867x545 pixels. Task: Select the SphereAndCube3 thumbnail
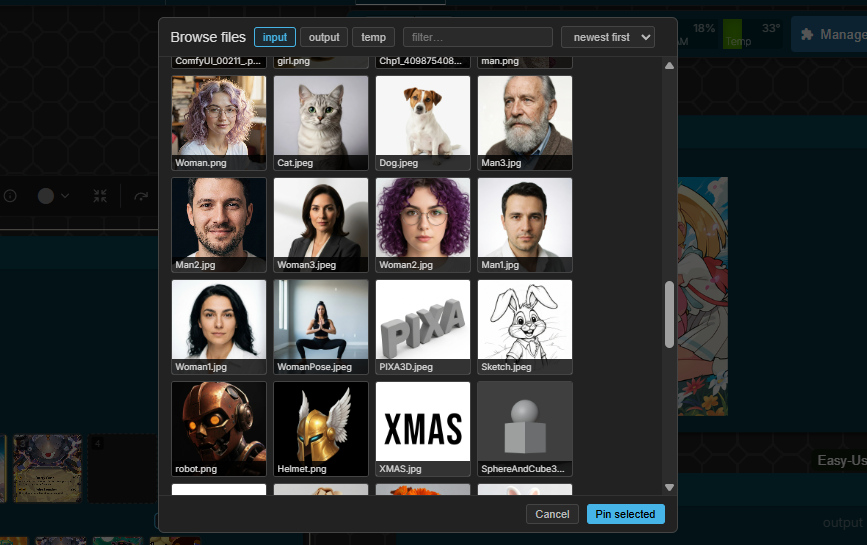click(x=525, y=429)
